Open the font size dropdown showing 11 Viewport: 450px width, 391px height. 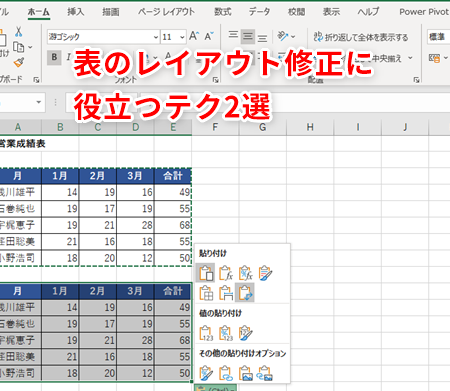coord(182,37)
